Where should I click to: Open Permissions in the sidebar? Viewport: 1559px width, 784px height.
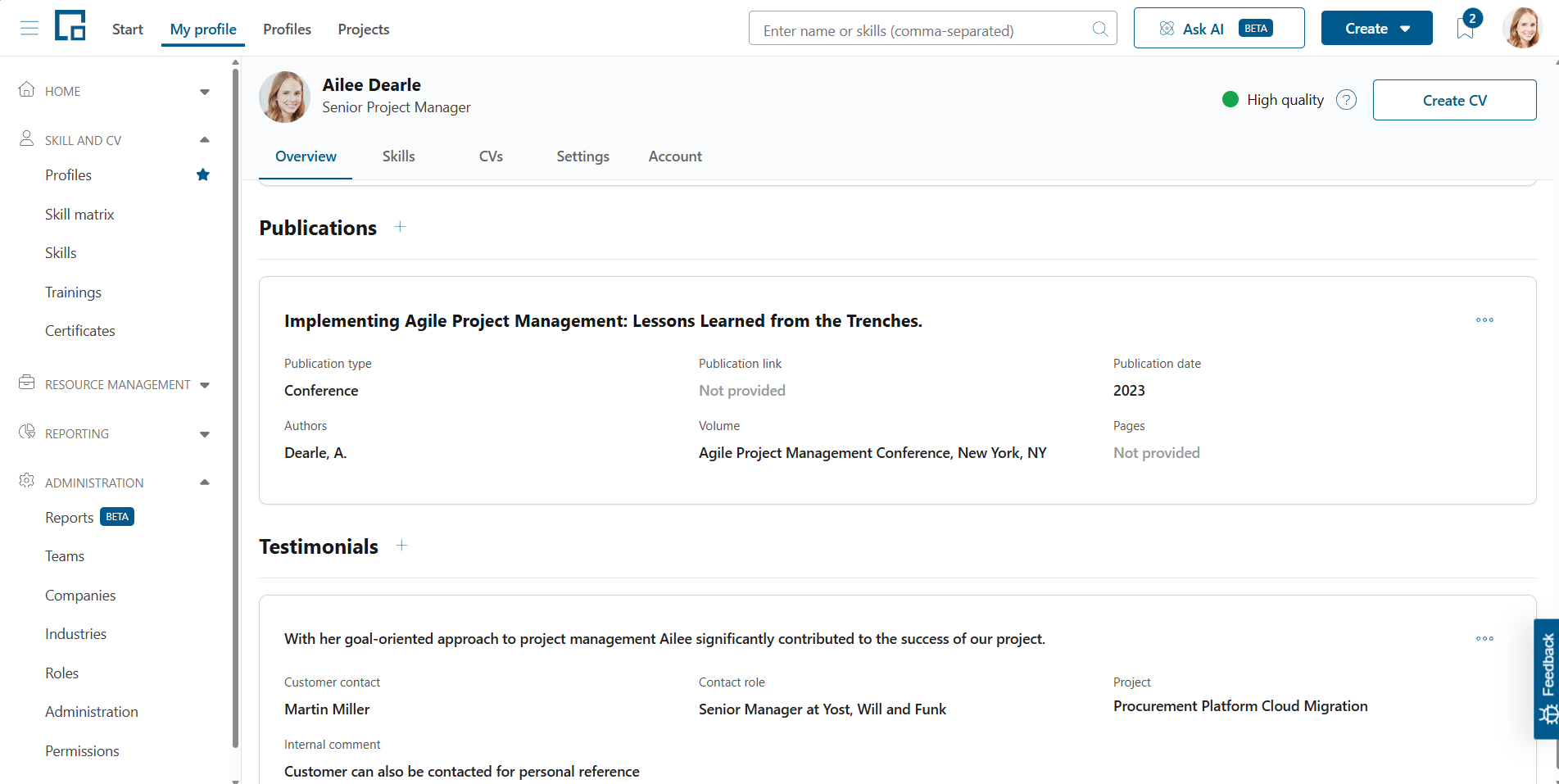(x=82, y=751)
